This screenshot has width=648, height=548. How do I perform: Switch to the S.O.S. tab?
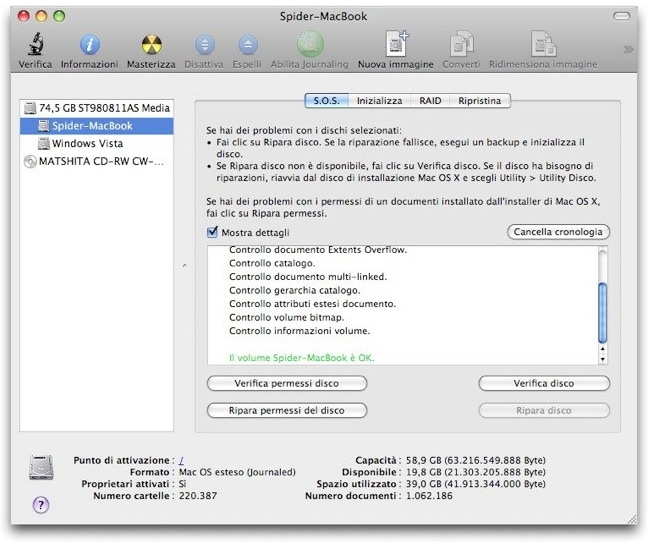[x=326, y=101]
